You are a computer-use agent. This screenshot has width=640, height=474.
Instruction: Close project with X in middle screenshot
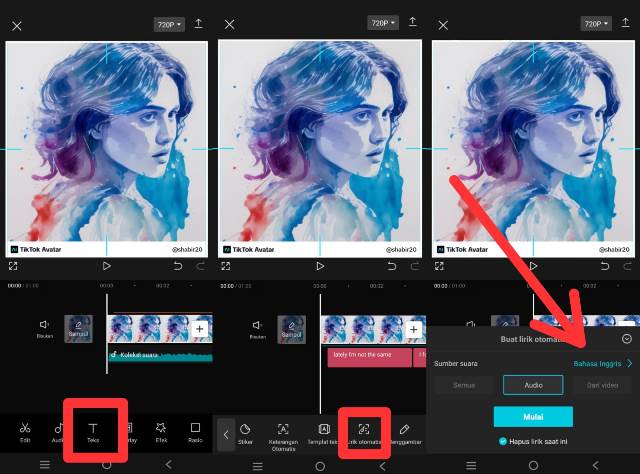(229, 24)
